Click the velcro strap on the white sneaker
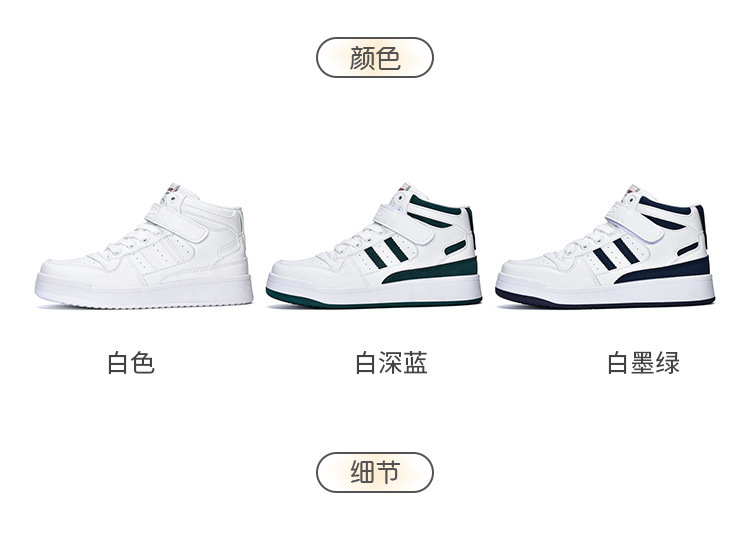 point(178,222)
